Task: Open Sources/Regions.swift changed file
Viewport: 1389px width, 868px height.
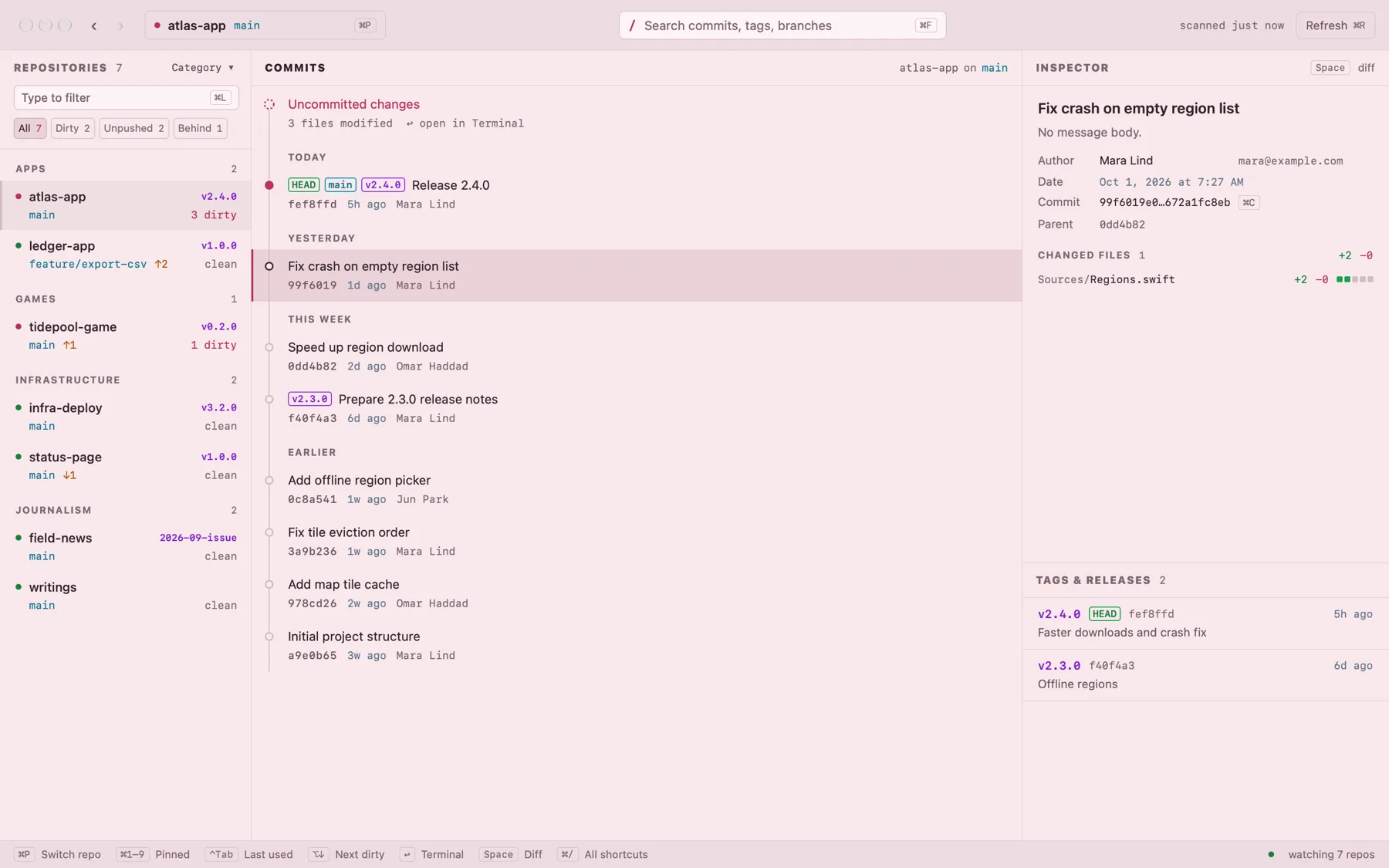Action: [x=1205, y=279]
